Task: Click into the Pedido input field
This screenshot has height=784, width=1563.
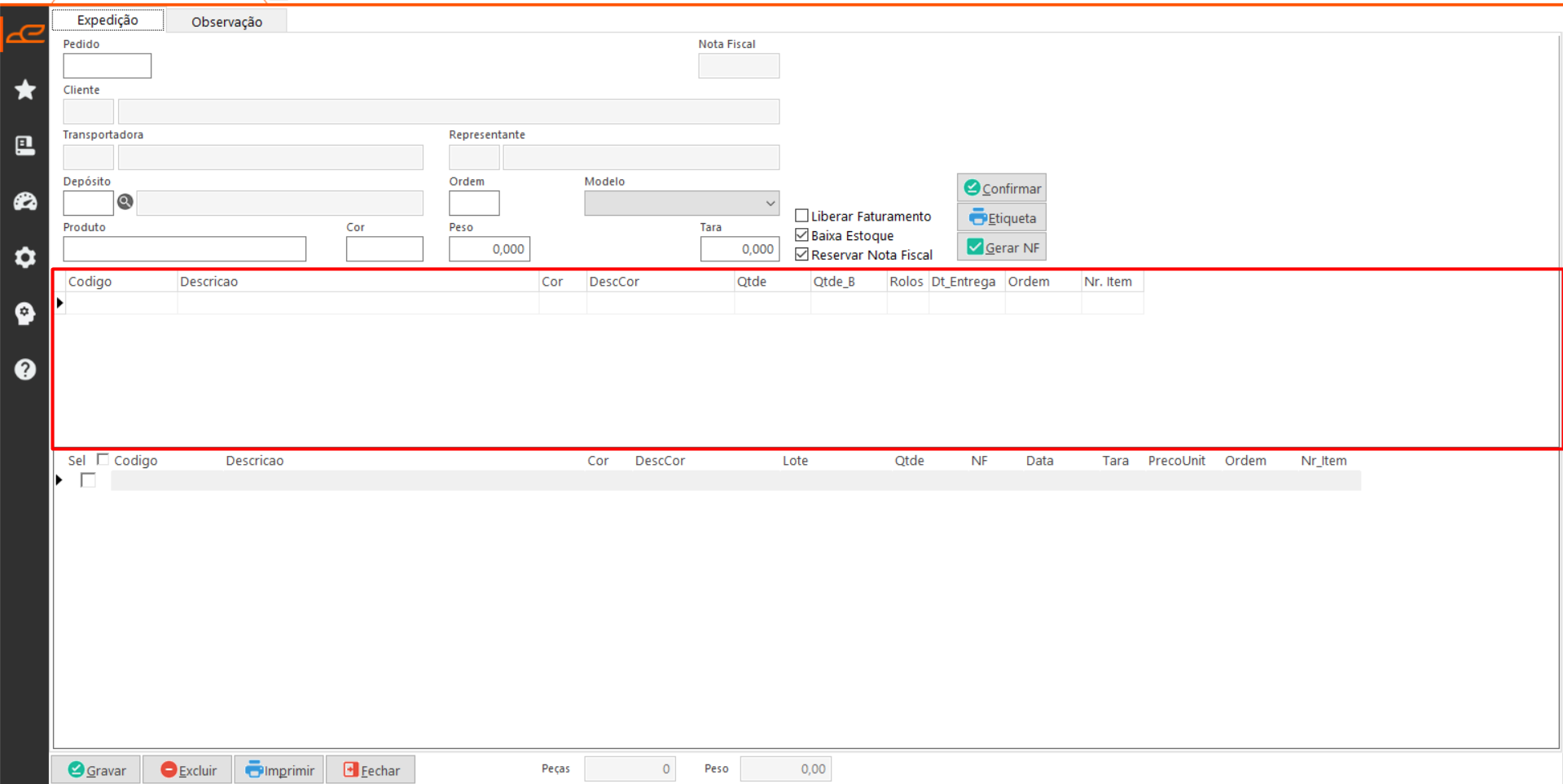Action: point(107,66)
